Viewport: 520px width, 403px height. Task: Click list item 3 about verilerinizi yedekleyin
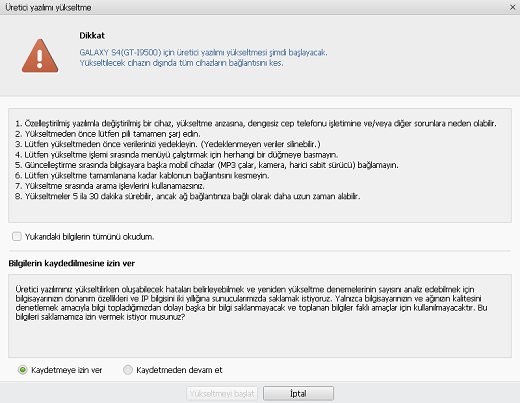coord(168,144)
